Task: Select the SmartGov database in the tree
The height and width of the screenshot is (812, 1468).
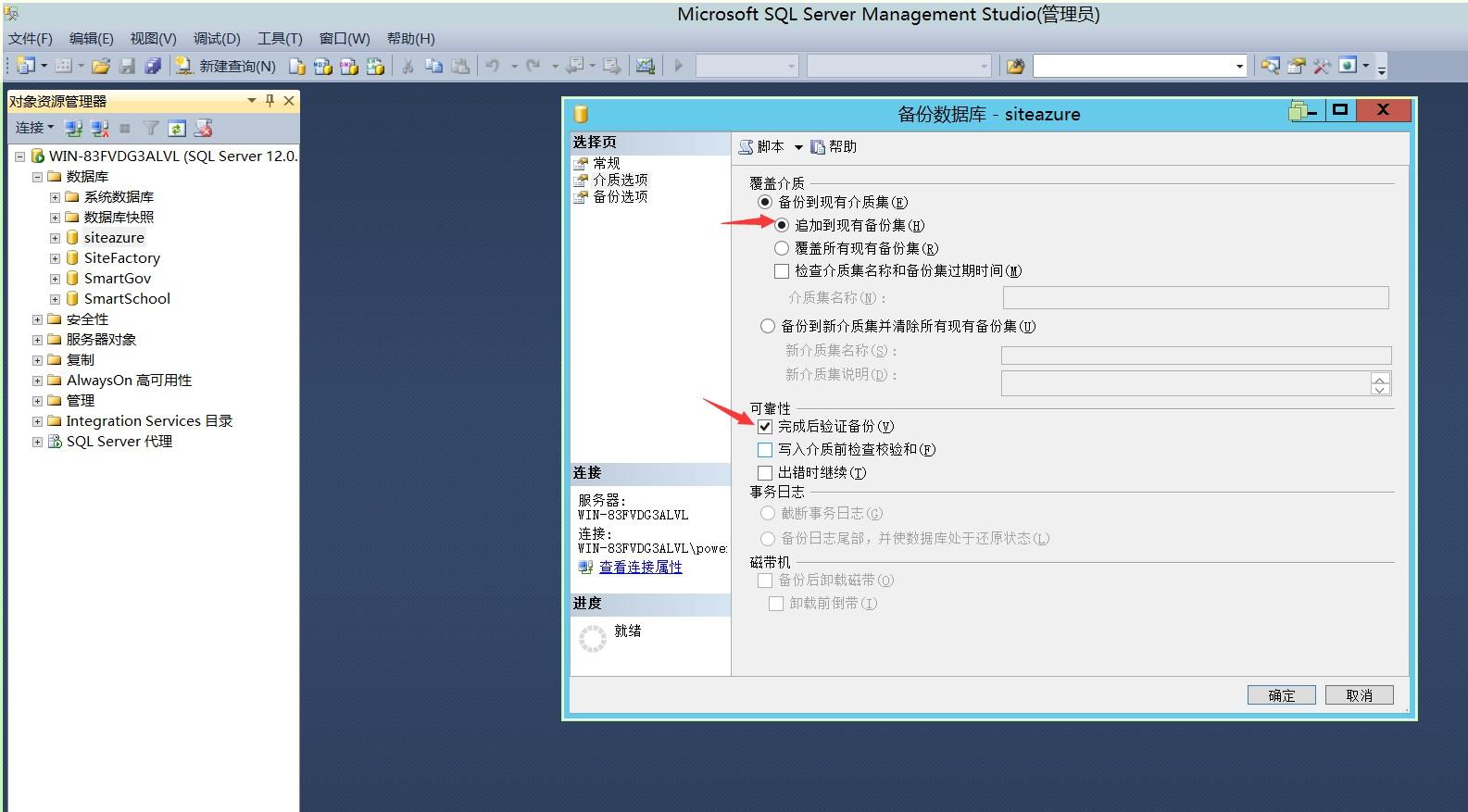Action: (118, 279)
